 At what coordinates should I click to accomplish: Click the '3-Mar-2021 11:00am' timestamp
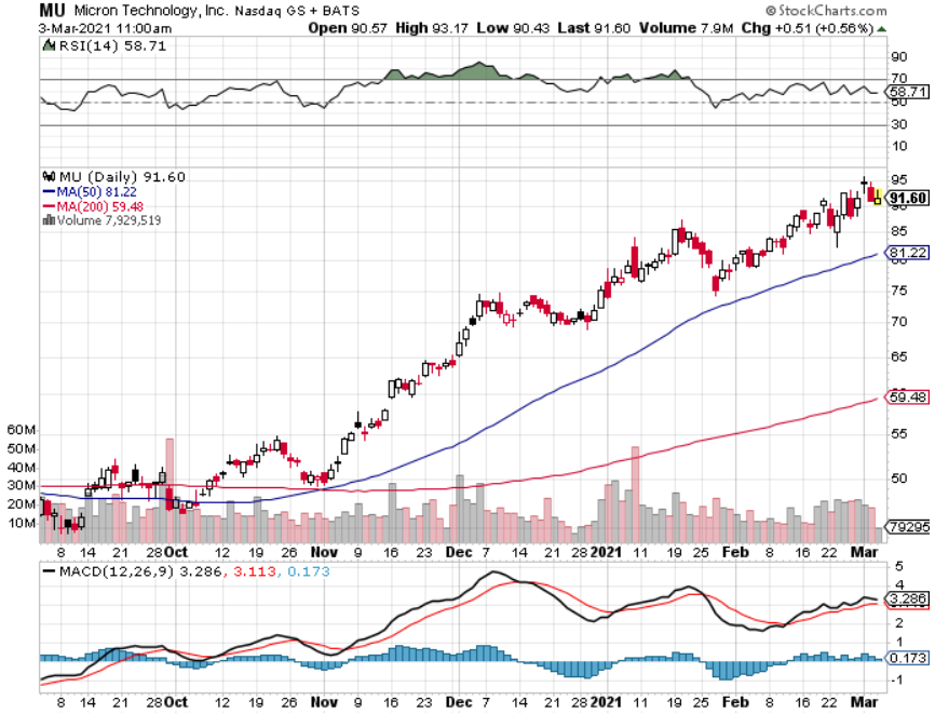pyautogui.click(x=105, y=29)
